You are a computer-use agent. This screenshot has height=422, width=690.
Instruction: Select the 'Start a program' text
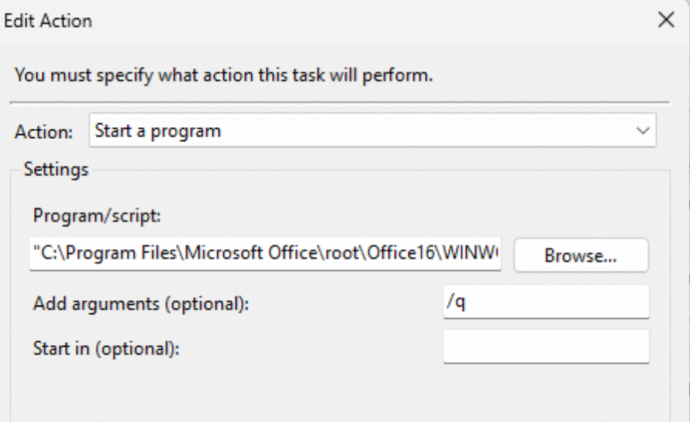pos(158,131)
